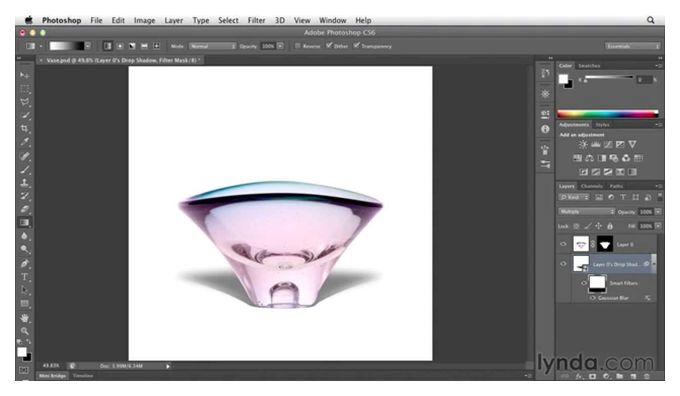Click the color ramp spectrum bar
The height and width of the screenshot is (396, 680).
(x=608, y=114)
